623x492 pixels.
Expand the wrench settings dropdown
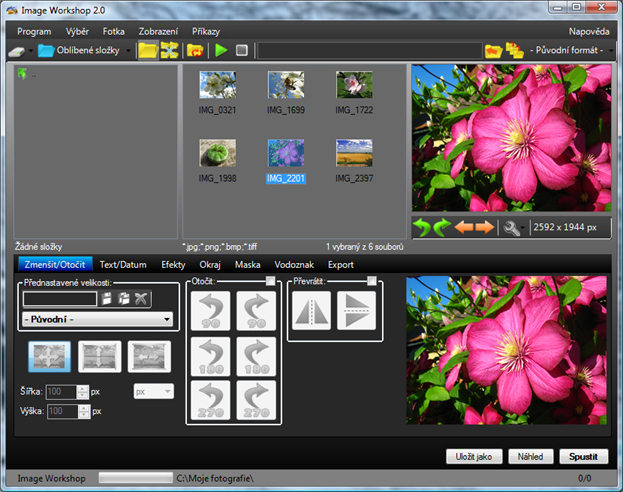coord(514,228)
